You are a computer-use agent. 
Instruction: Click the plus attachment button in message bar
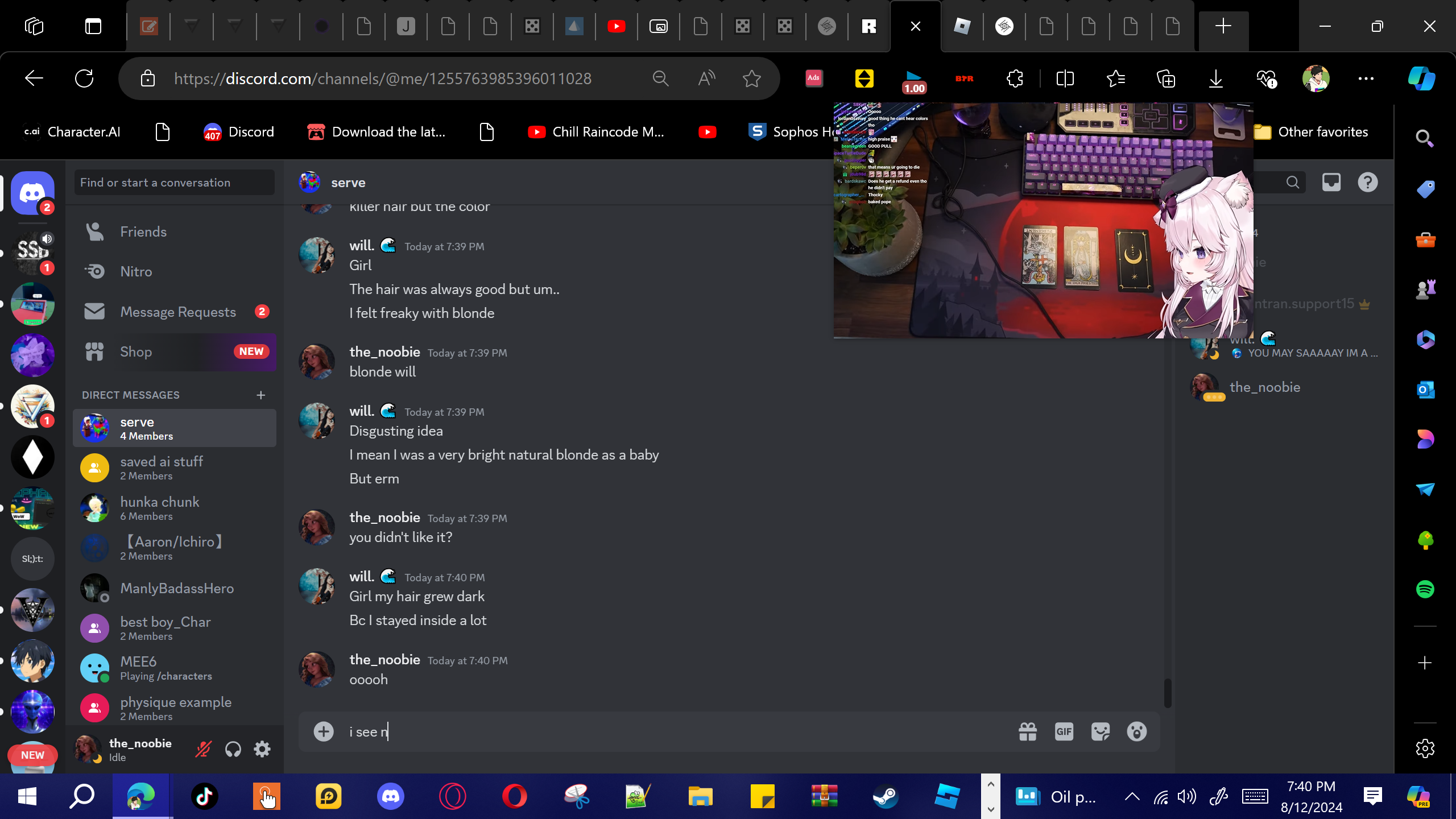tap(324, 731)
